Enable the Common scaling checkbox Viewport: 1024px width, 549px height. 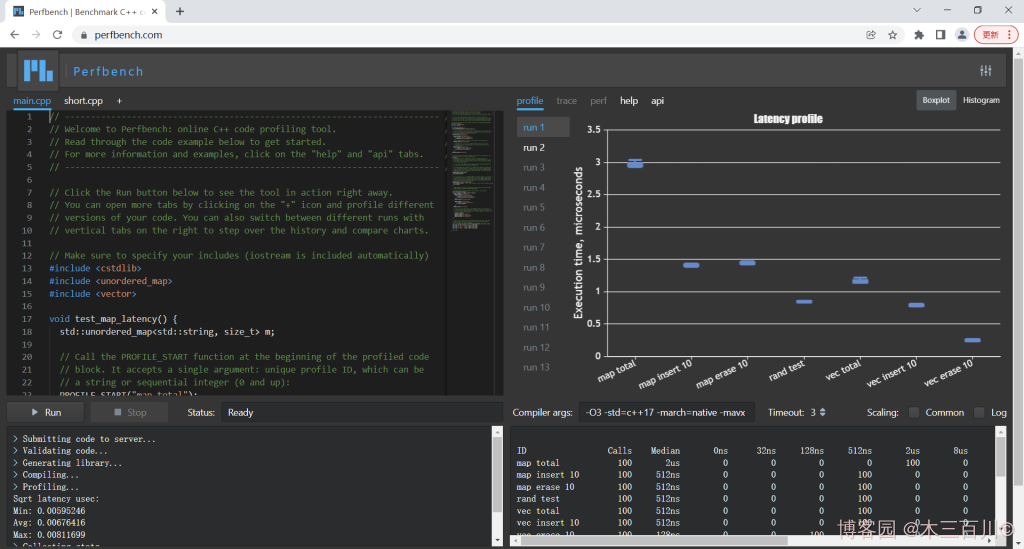click(x=913, y=412)
